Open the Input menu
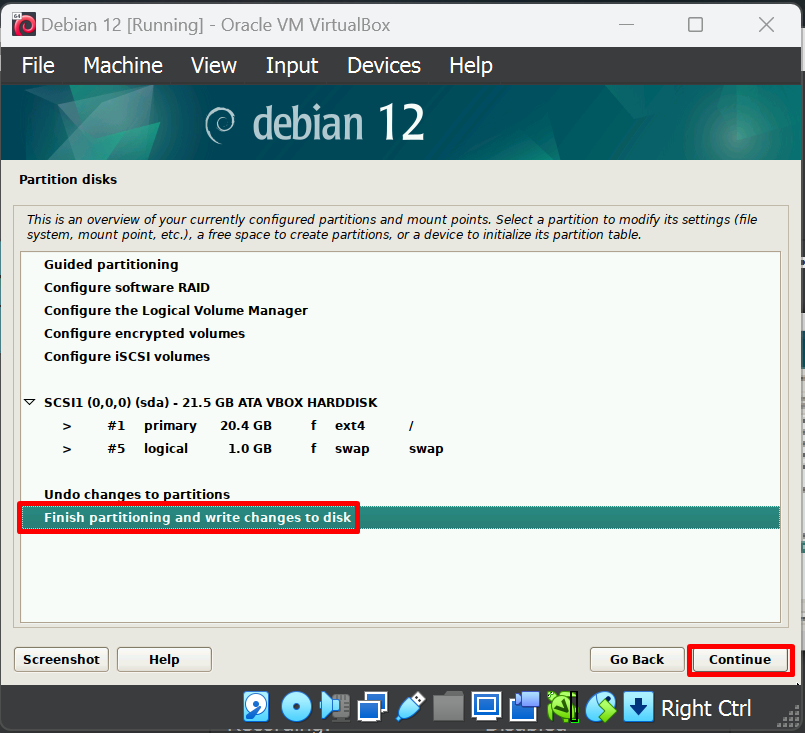Screen dimensions: 805x733 292,66
